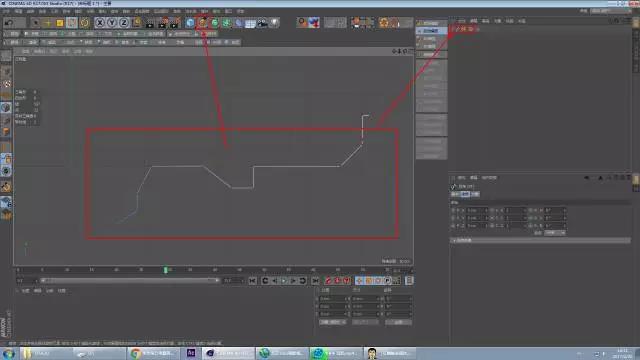Go to end of animation
640x360 pixels.
[x=315, y=281]
